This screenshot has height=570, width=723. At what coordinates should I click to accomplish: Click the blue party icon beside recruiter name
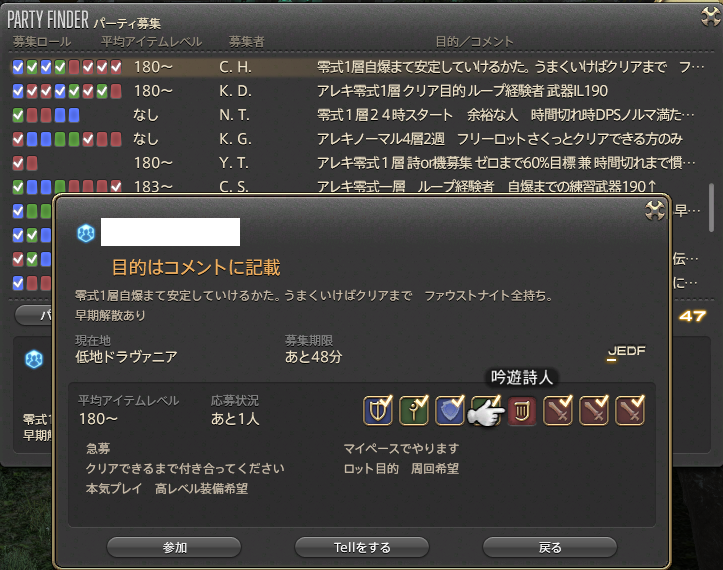[86, 233]
